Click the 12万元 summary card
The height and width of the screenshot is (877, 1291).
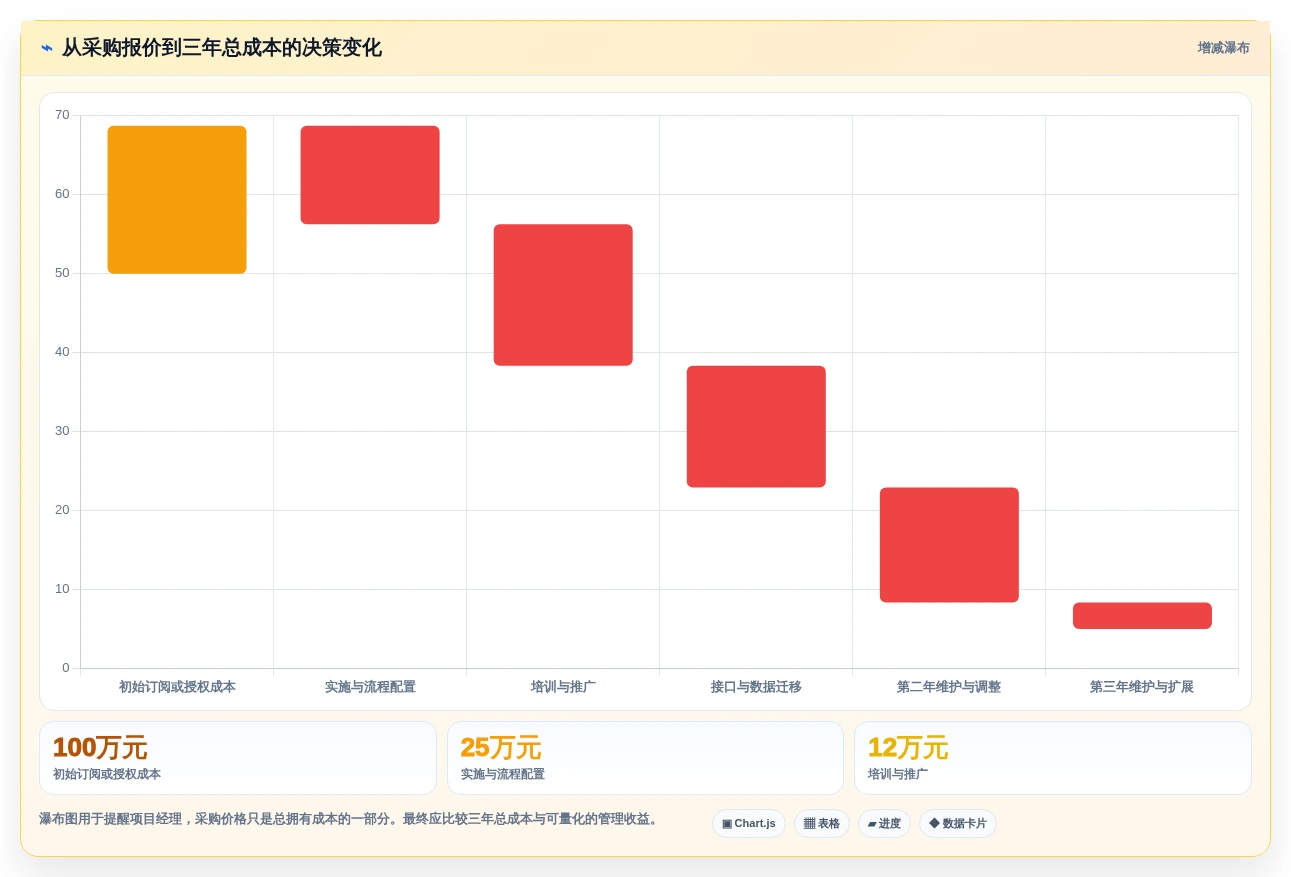click(1052, 758)
